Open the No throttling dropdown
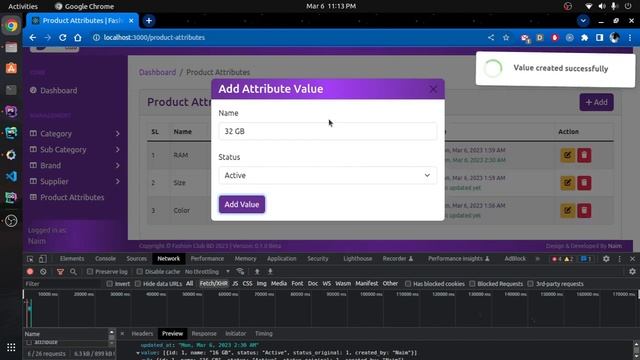The width and height of the screenshot is (640, 360). click(207, 272)
